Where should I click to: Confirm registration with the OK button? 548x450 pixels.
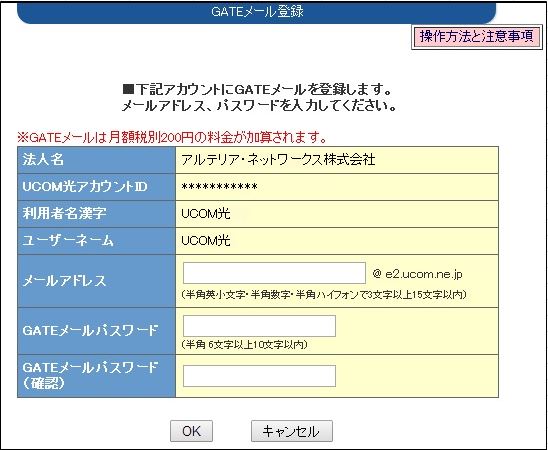tap(191, 431)
